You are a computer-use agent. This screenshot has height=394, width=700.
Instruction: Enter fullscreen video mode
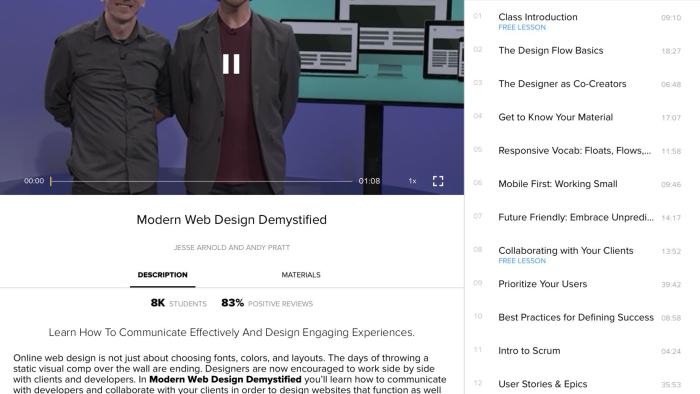pos(438,181)
